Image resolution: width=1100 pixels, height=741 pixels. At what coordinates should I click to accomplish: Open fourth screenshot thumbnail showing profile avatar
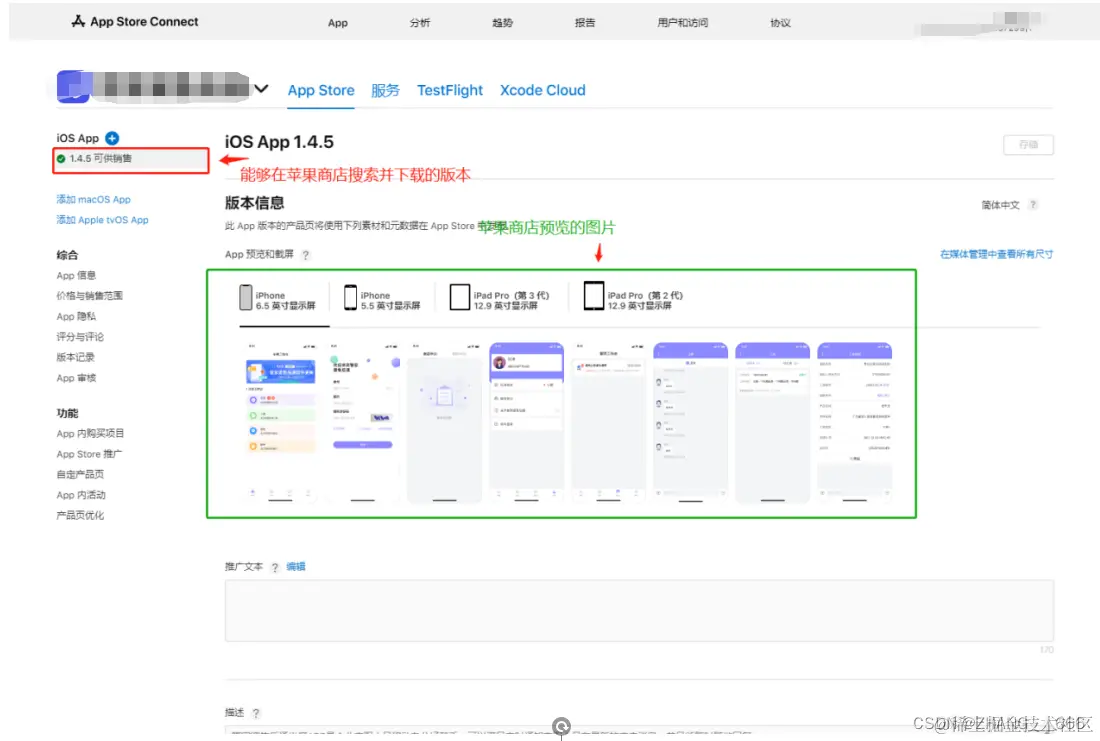[x=526, y=422]
